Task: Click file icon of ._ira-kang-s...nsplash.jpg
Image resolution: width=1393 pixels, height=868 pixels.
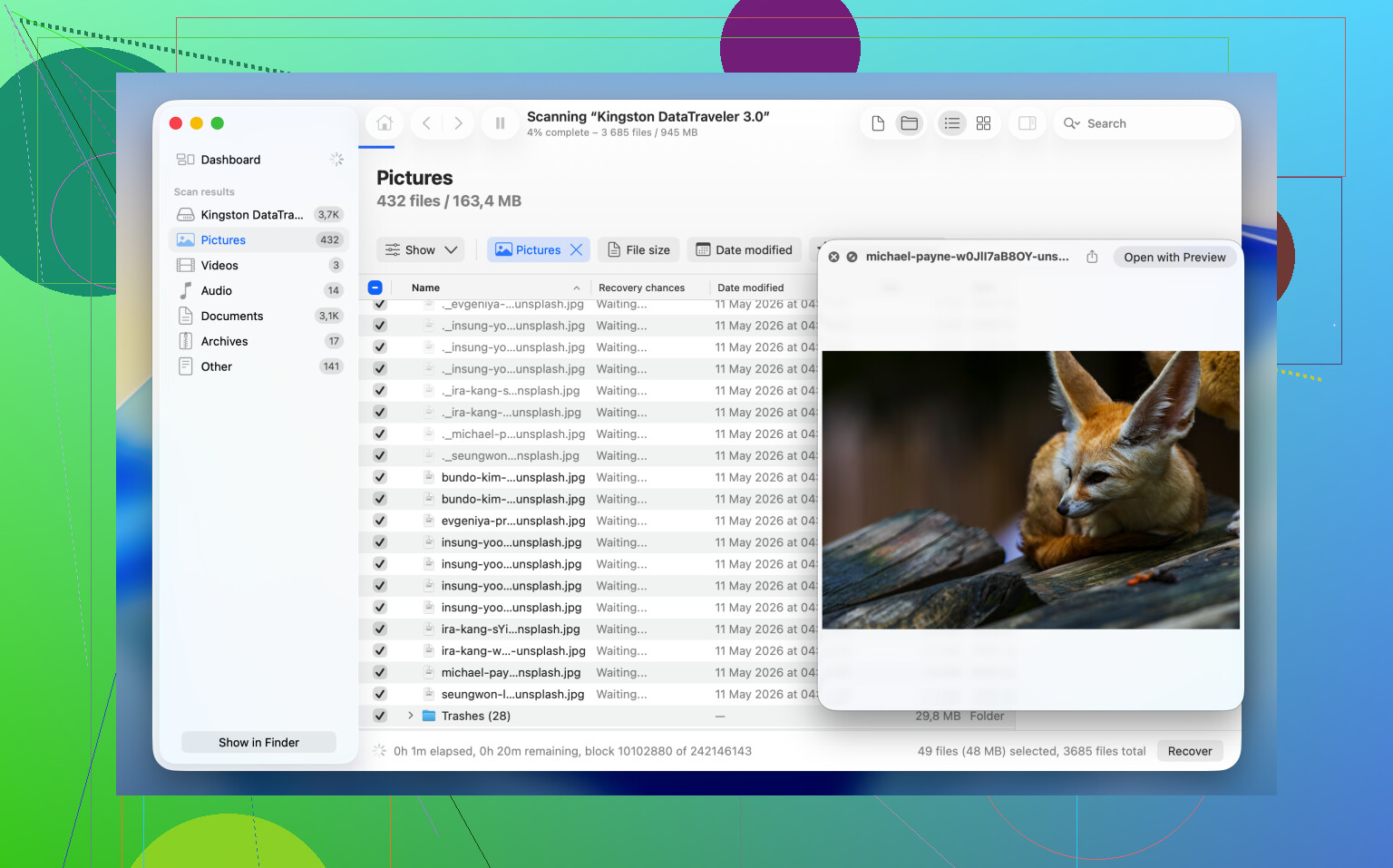Action: coord(429,390)
